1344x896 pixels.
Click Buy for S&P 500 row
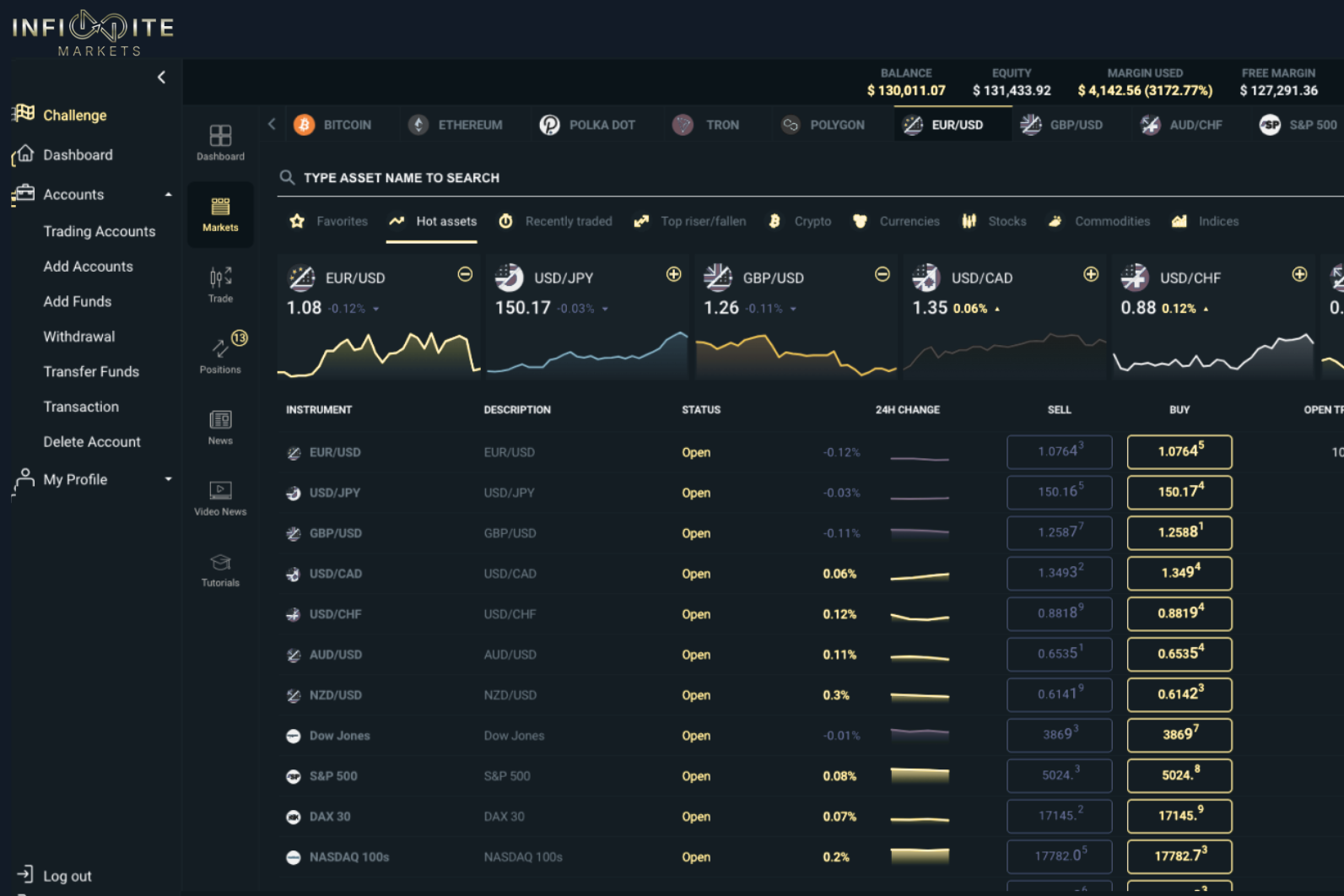(1179, 776)
